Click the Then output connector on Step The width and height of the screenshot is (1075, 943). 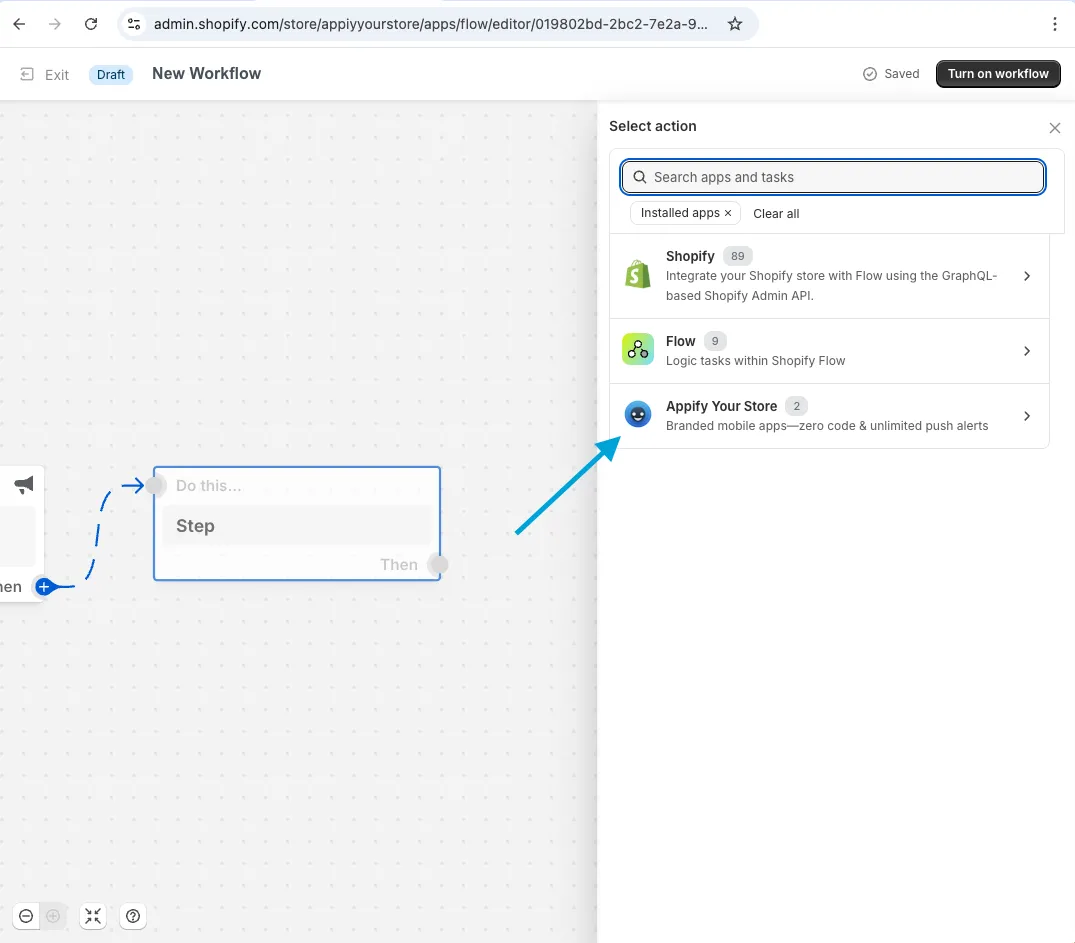[x=437, y=564]
